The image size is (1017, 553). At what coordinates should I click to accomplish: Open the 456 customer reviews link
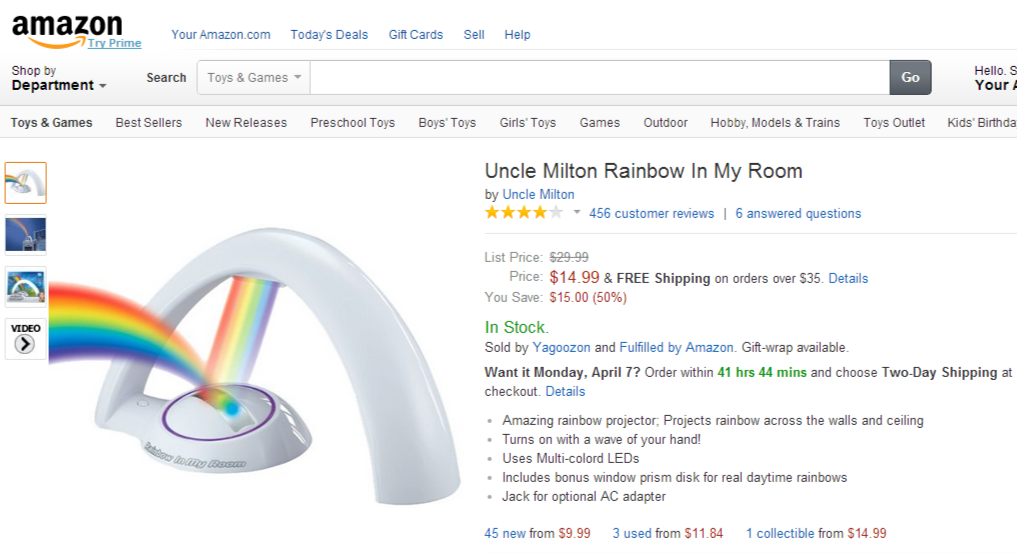click(651, 214)
